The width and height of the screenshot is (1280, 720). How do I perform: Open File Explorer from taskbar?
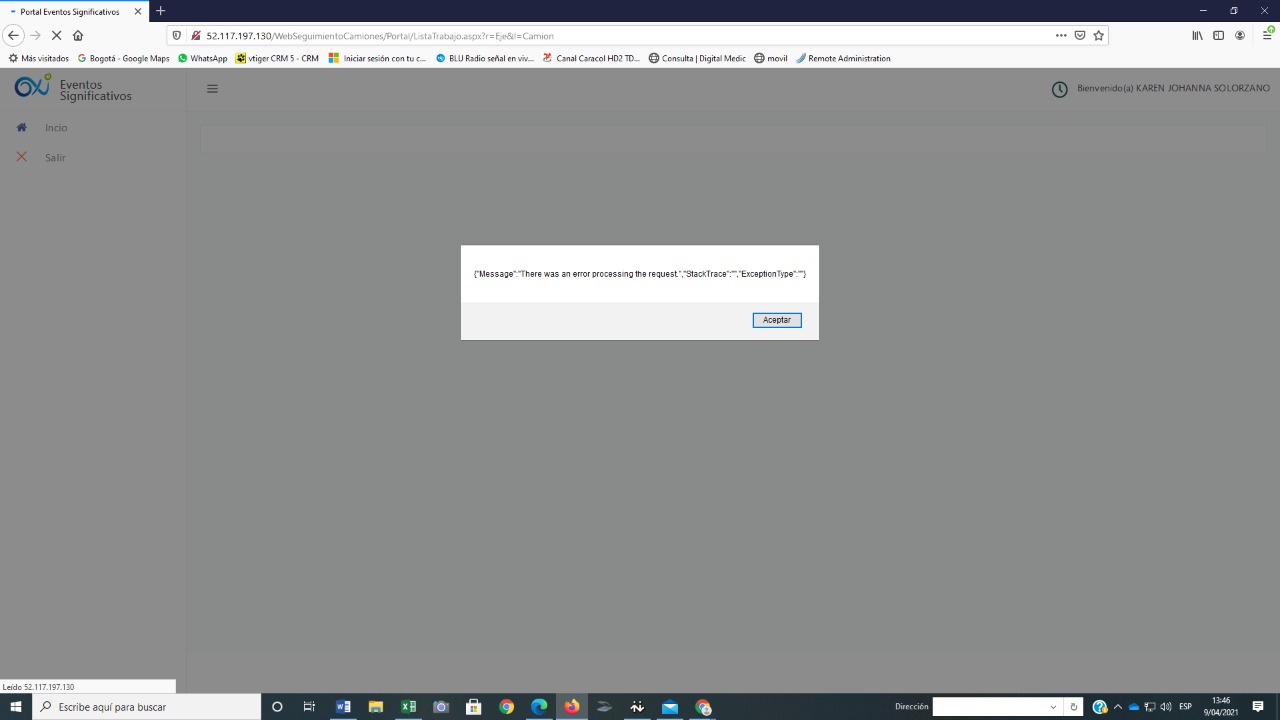click(x=376, y=707)
